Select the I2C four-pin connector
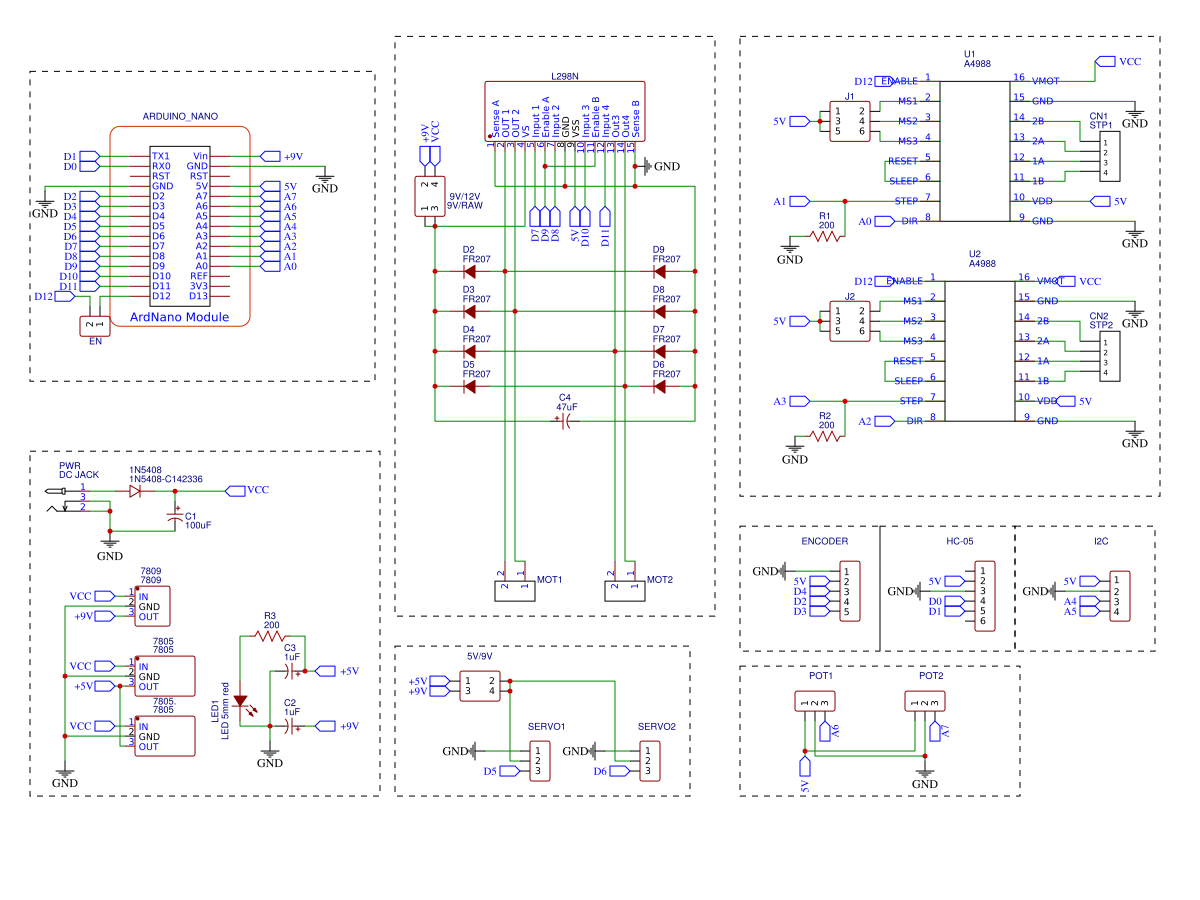The height and width of the screenshot is (900, 1200). (x=1120, y=596)
